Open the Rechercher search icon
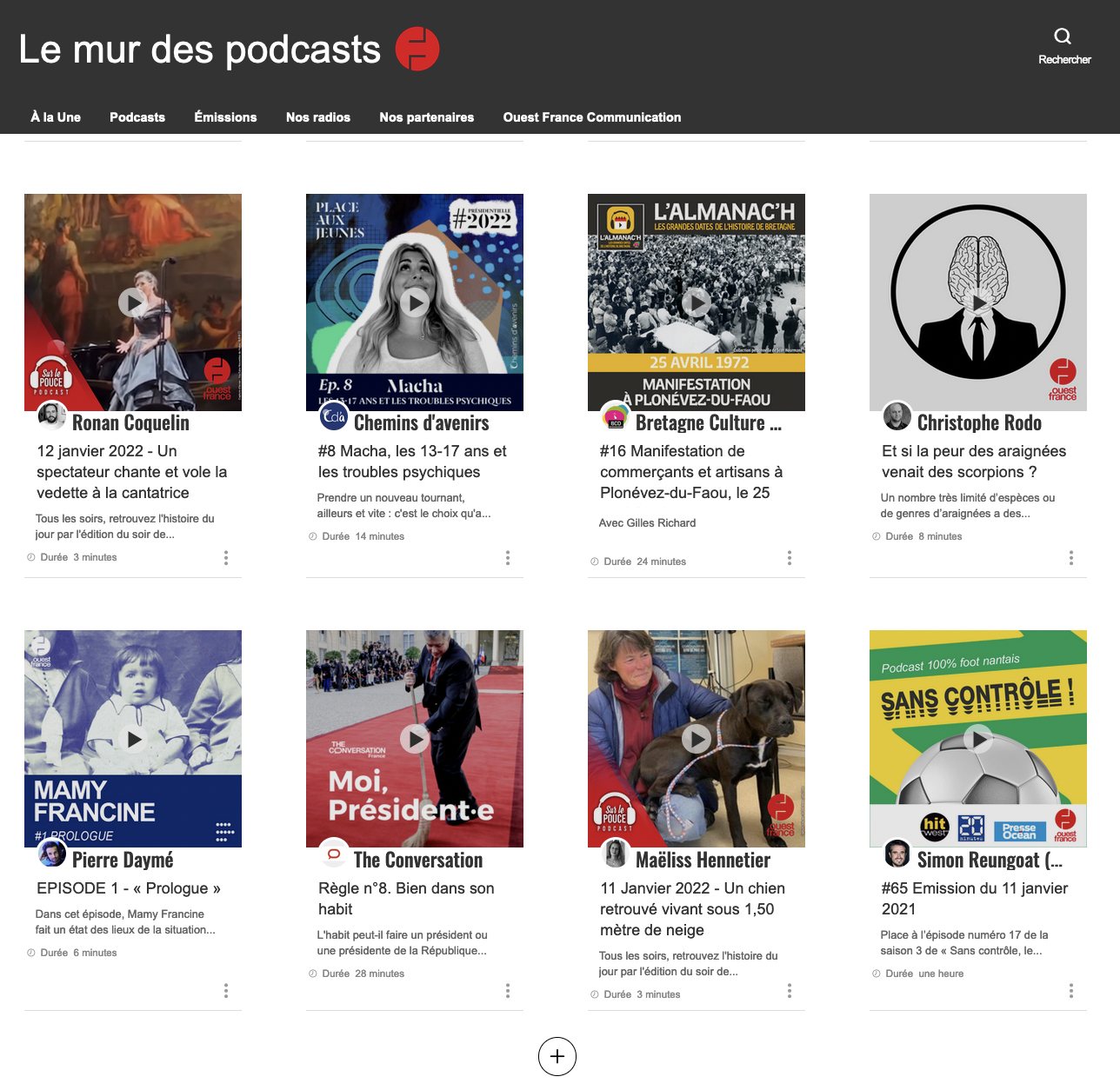The height and width of the screenshot is (1090, 1120). point(1063,37)
